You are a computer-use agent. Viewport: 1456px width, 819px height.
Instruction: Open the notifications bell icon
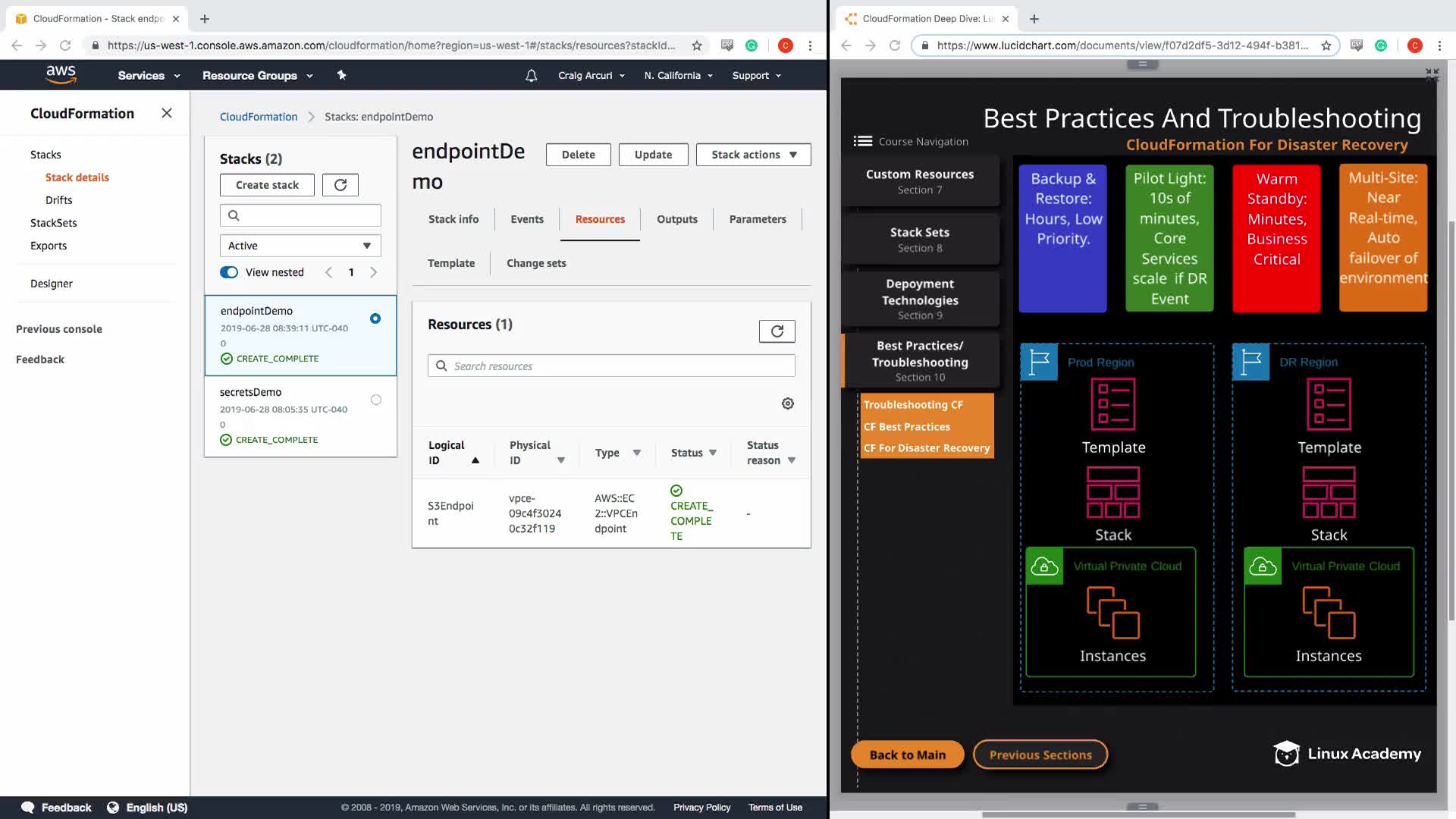[x=532, y=75]
